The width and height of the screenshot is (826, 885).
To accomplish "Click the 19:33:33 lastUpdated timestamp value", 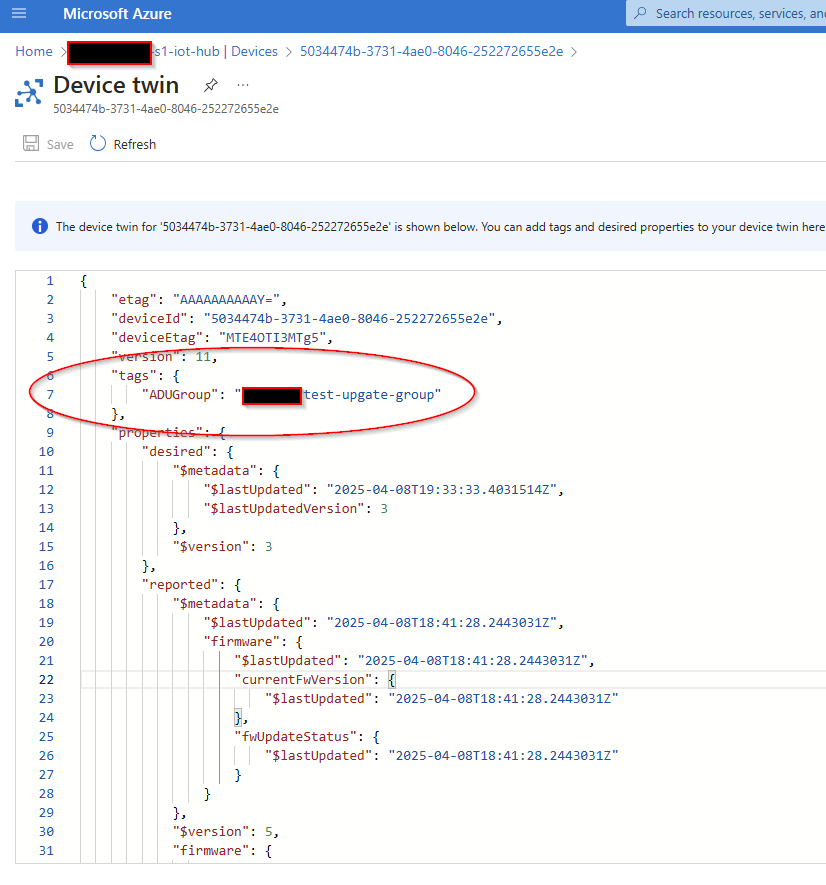I will (x=442, y=490).
